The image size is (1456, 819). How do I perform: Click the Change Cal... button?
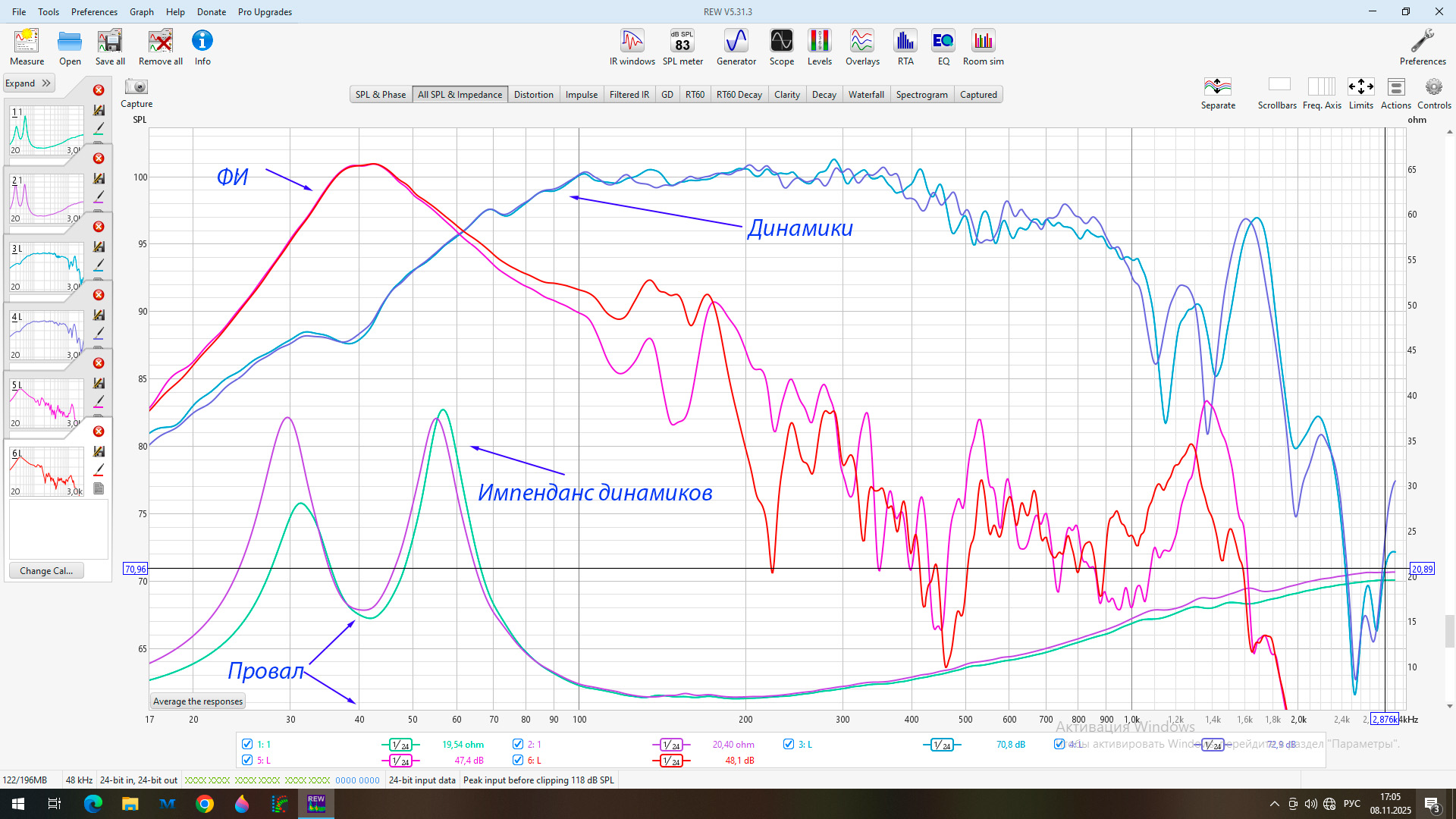46,571
